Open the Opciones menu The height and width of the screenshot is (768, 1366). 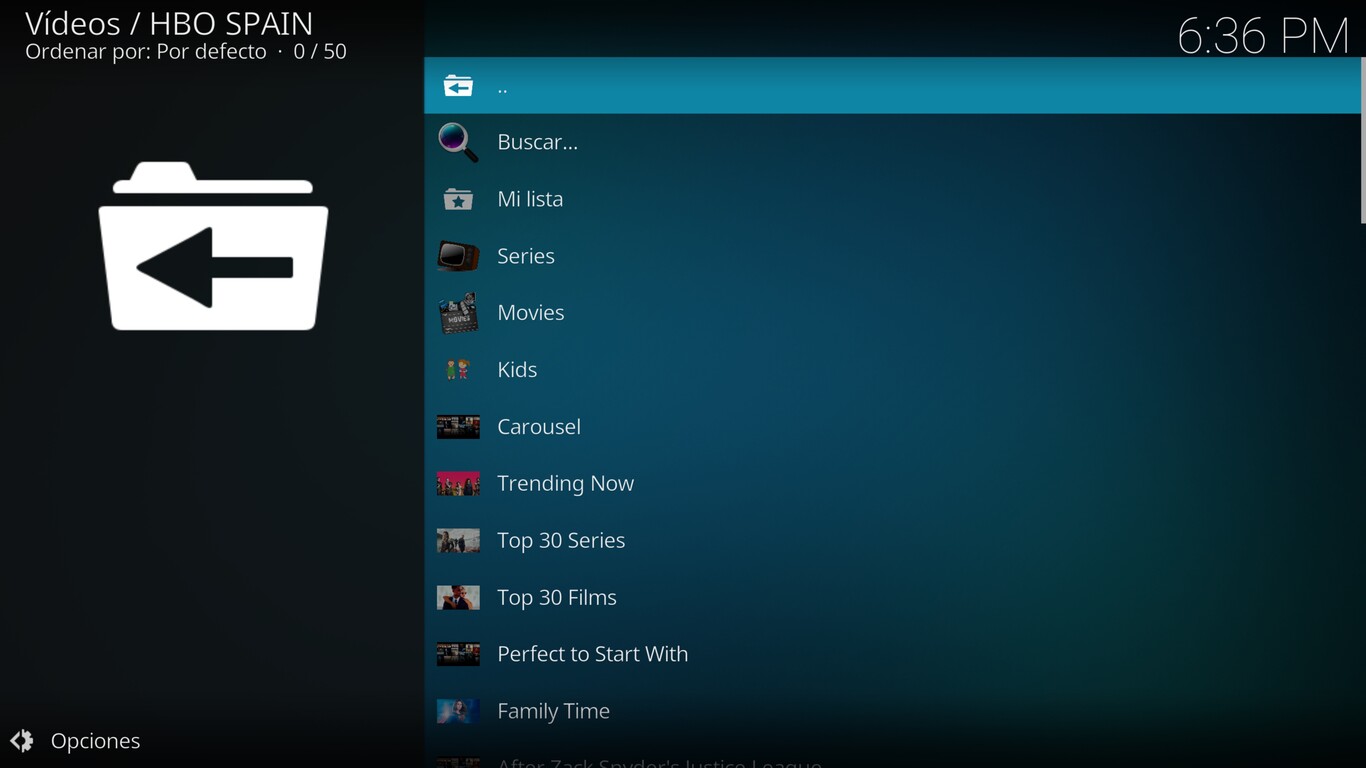pyautogui.click(x=95, y=741)
